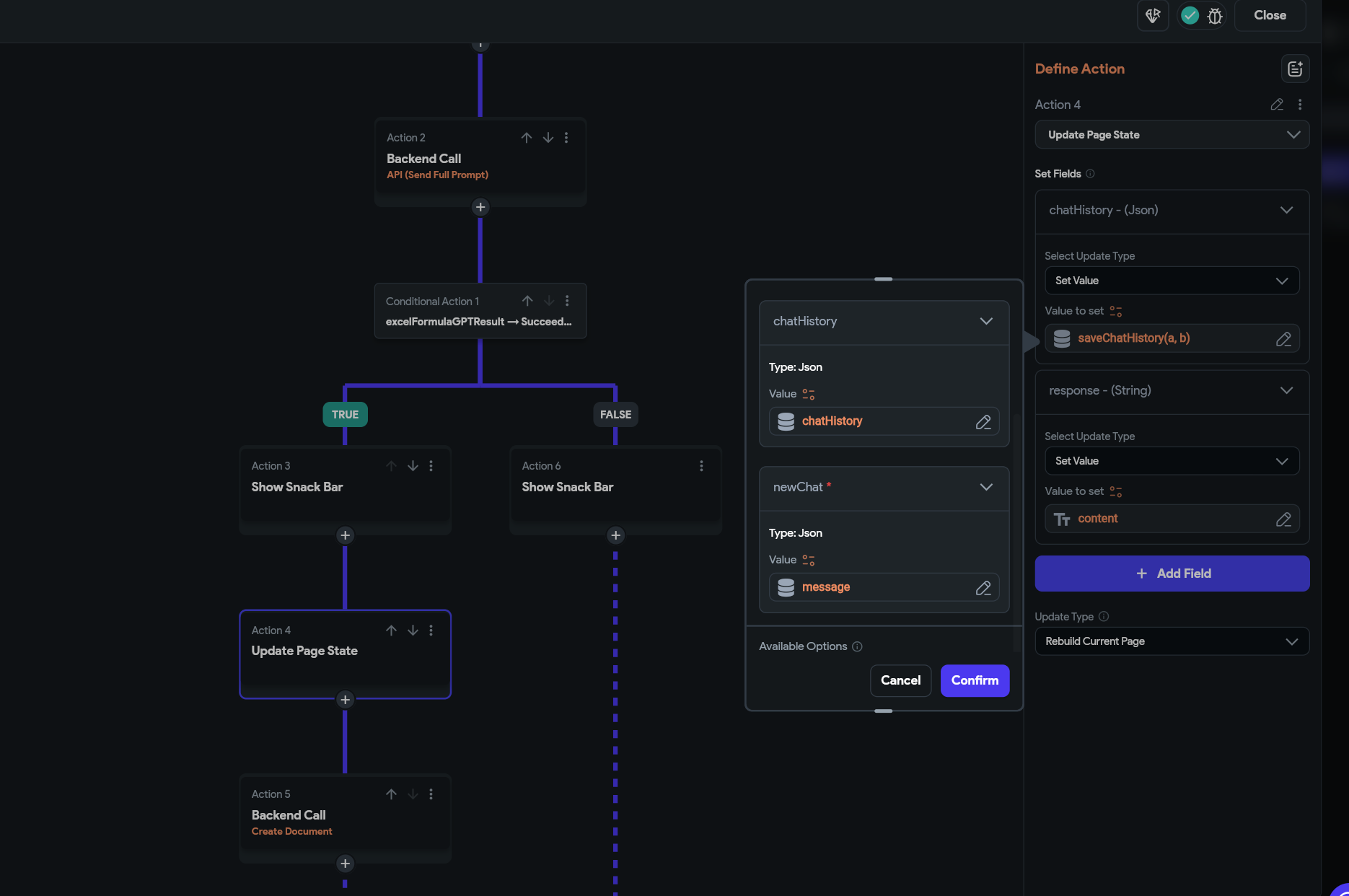Open Set Value dropdown under response field
Viewport: 1349px width, 896px height.
click(x=1172, y=461)
